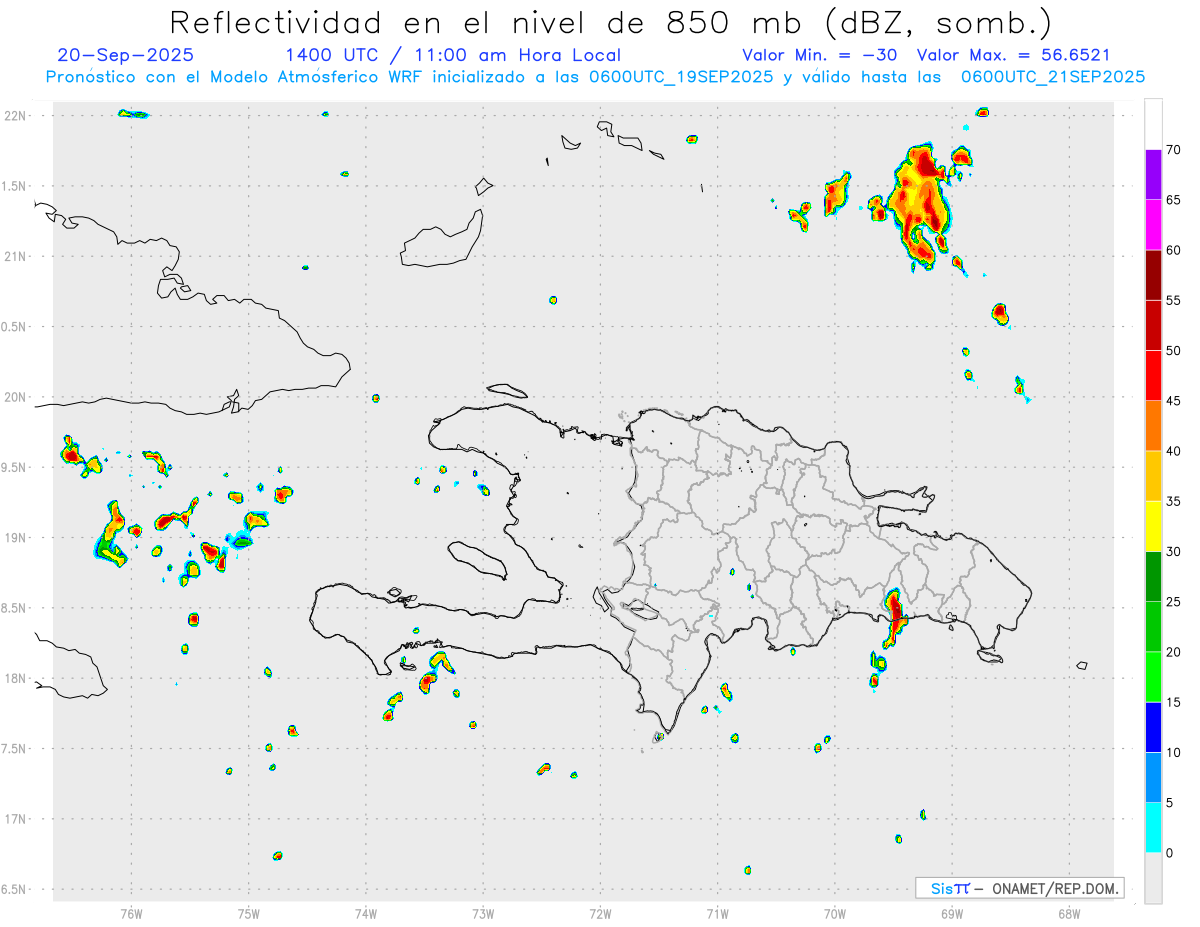
Task: Click the dark red 50–55 dBZ band
Action: pyautogui.click(x=1153, y=325)
